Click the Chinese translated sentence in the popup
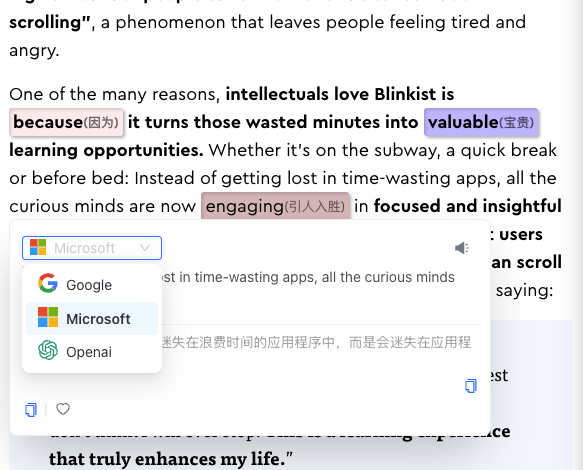The image size is (583, 470). [x=316, y=342]
